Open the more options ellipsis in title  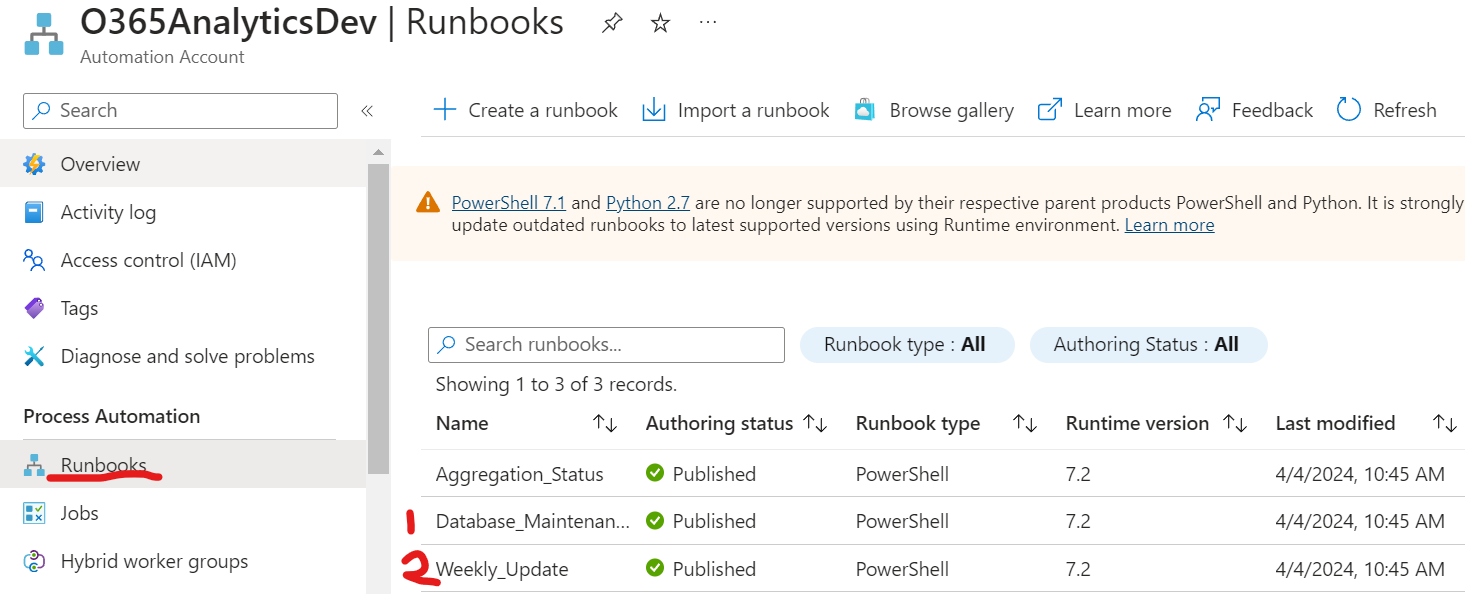[x=708, y=21]
